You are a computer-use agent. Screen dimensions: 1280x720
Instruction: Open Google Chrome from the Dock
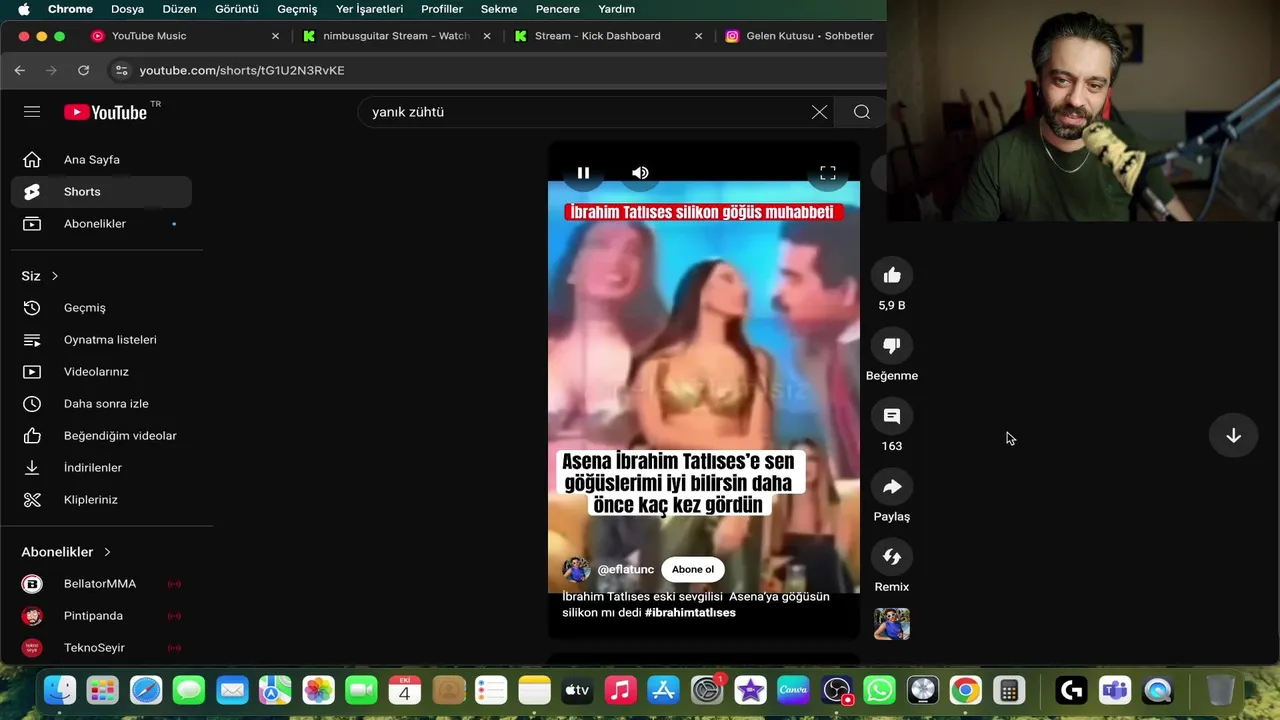[965, 690]
